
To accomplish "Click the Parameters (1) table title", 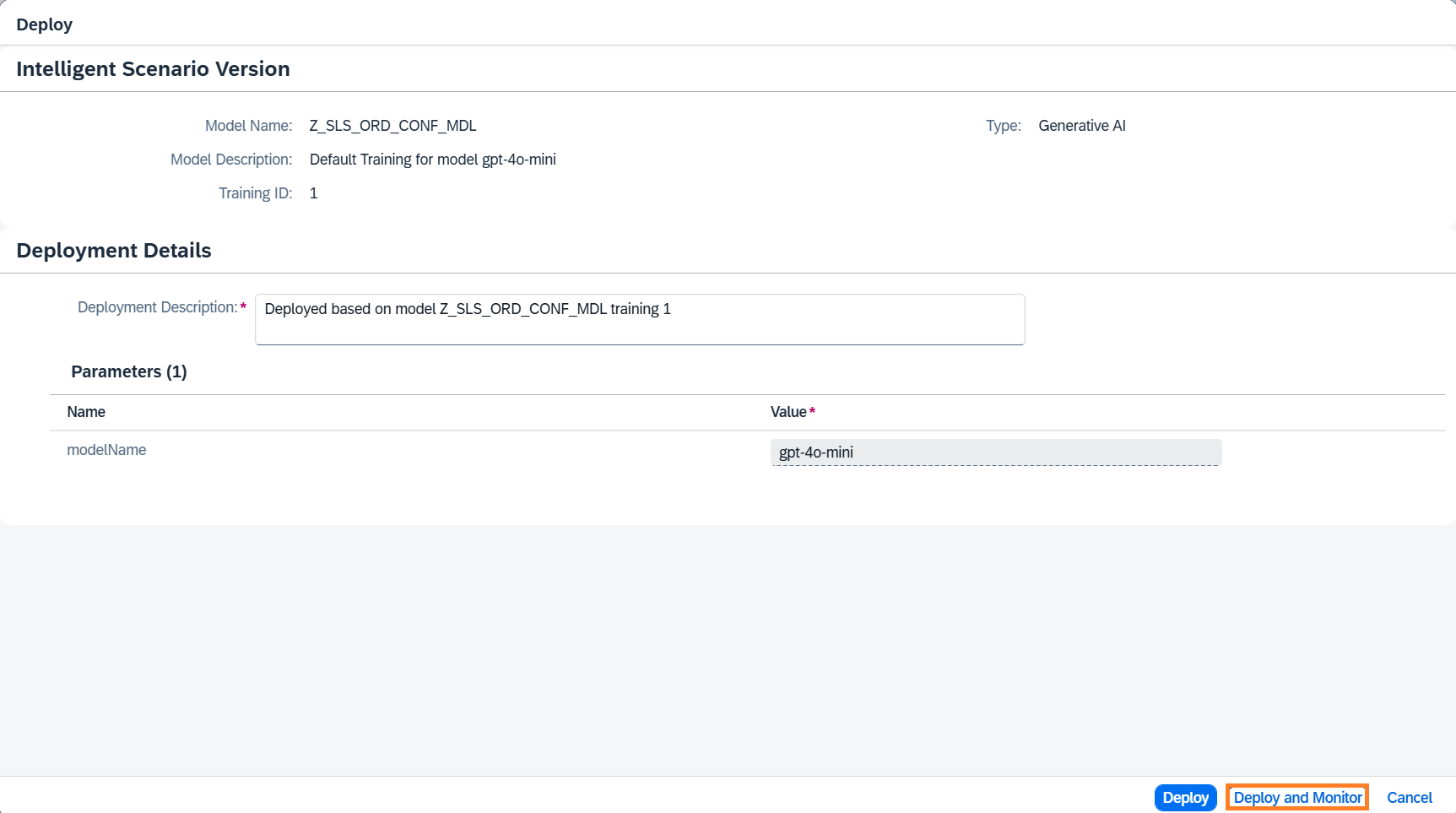I will tap(129, 371).
